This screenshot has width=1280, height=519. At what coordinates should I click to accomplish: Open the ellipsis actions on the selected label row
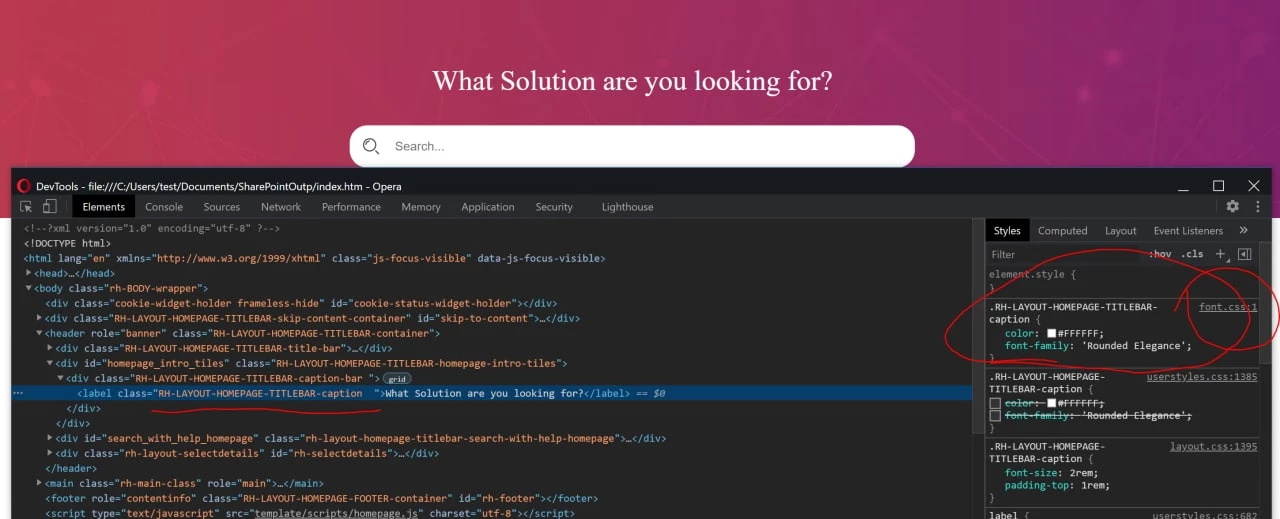18,393
